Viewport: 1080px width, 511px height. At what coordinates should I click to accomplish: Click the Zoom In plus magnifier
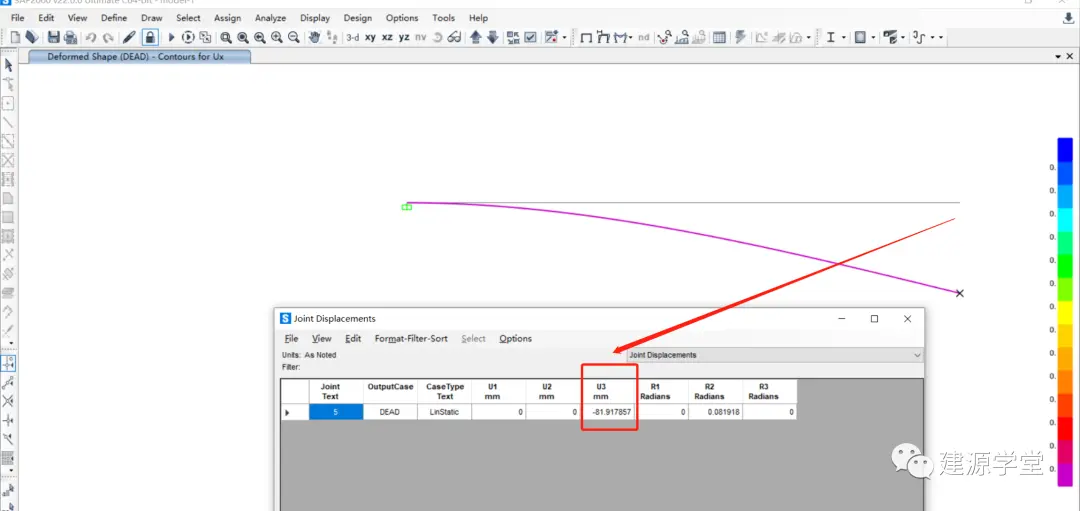(277, 38)
